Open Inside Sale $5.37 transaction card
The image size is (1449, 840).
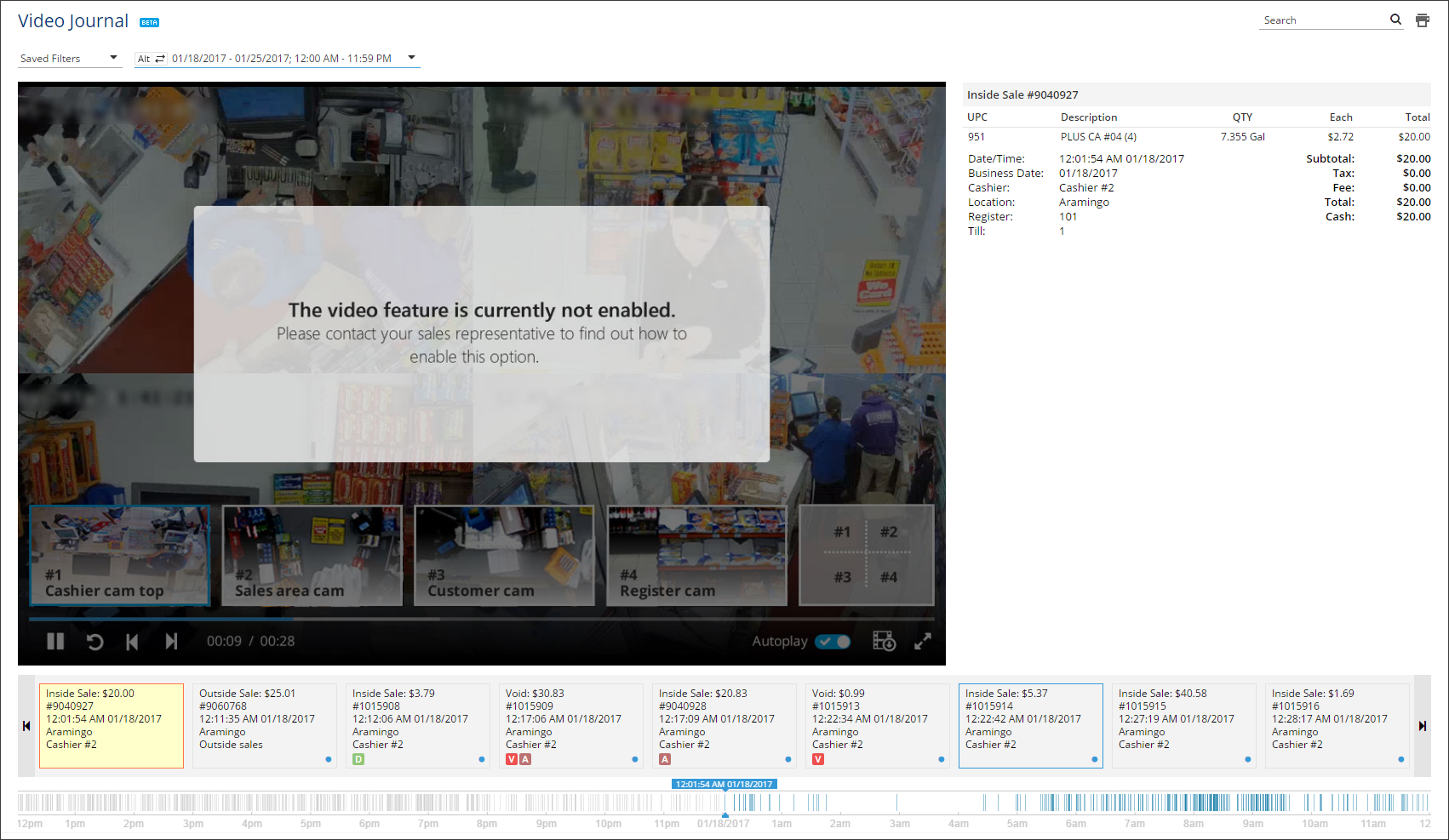(1031, 726)
